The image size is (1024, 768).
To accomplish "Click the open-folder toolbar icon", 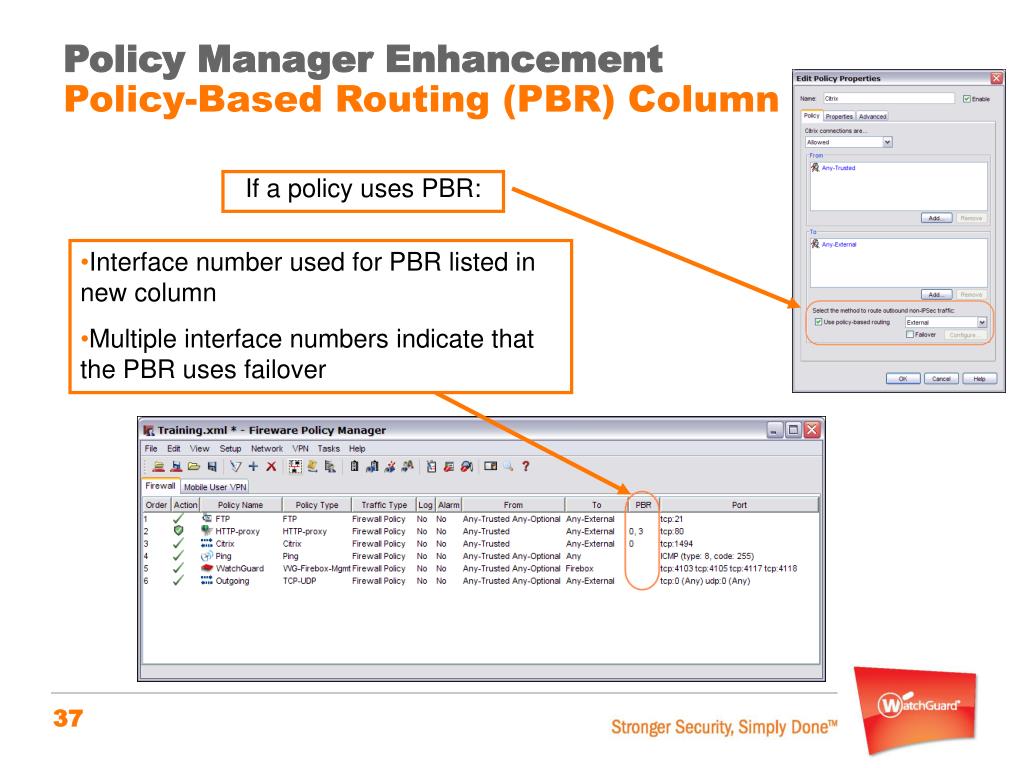I will point(194,466).
